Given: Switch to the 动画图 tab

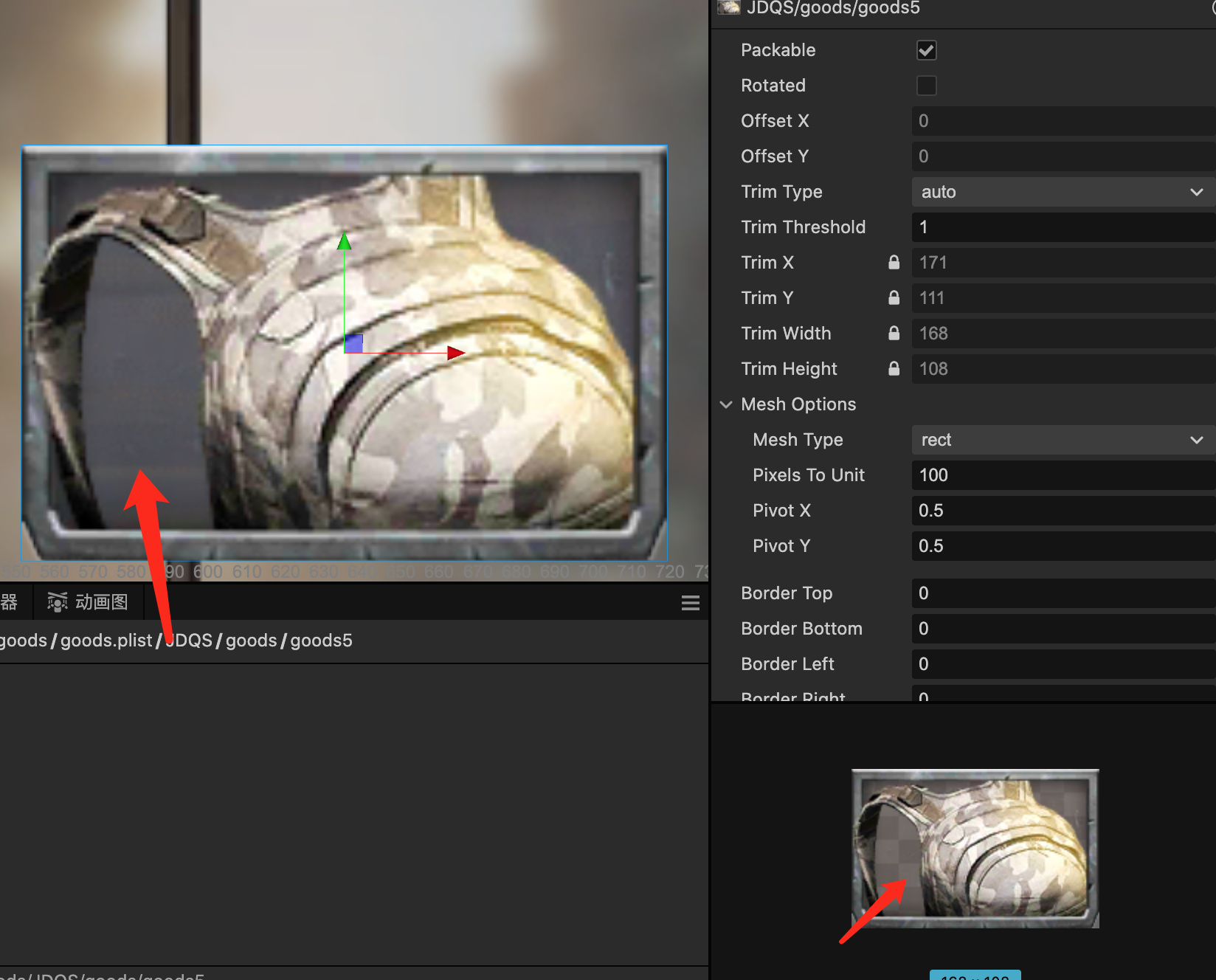Looking at the screenshot, I should click(x=88, y=602).
